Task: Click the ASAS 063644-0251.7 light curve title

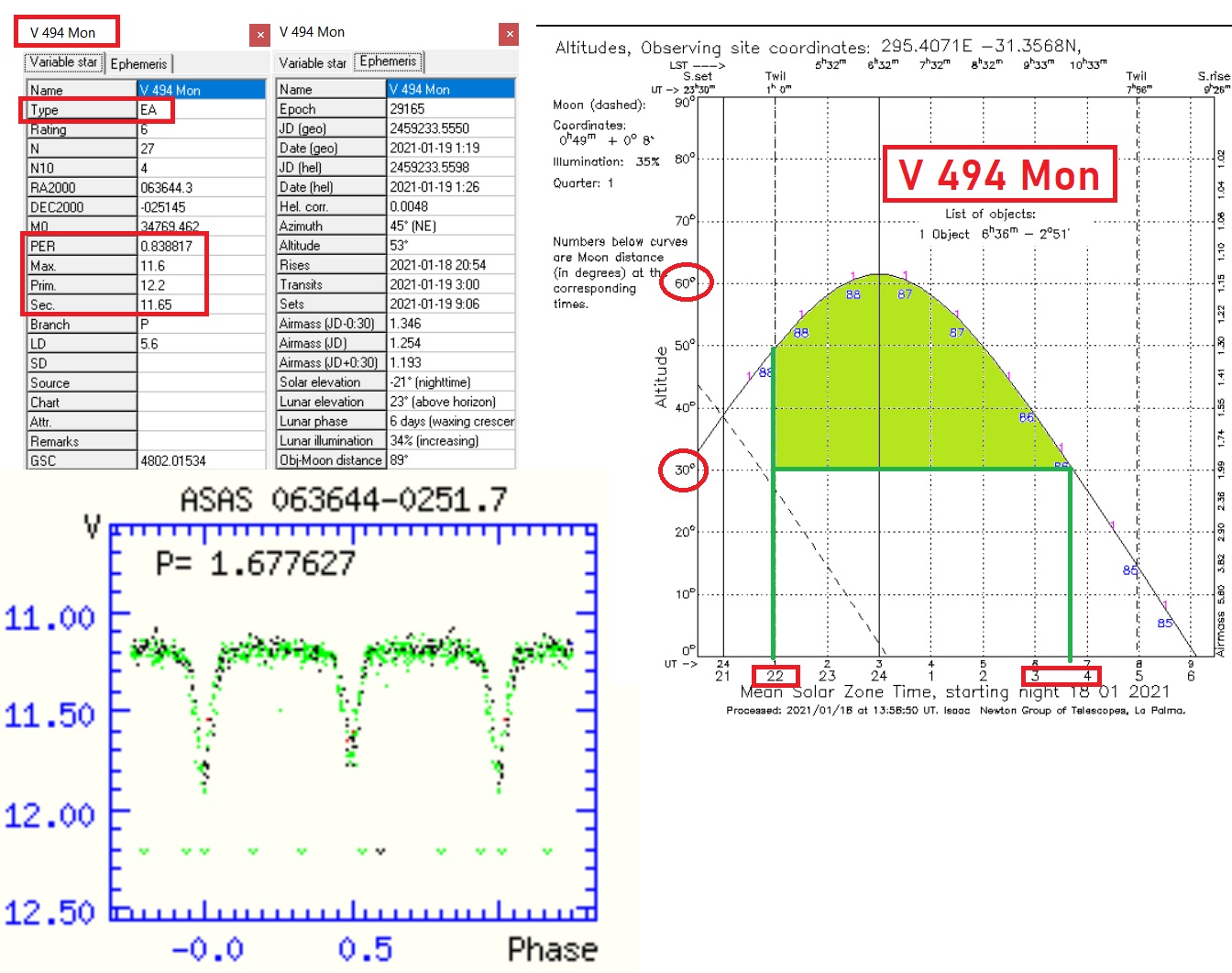Action: click(x=343, y=501)
